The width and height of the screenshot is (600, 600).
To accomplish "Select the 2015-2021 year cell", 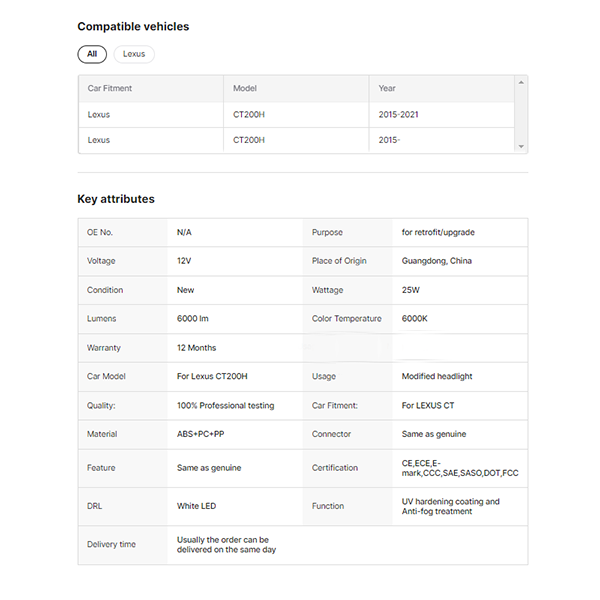I will pos(398,115).
